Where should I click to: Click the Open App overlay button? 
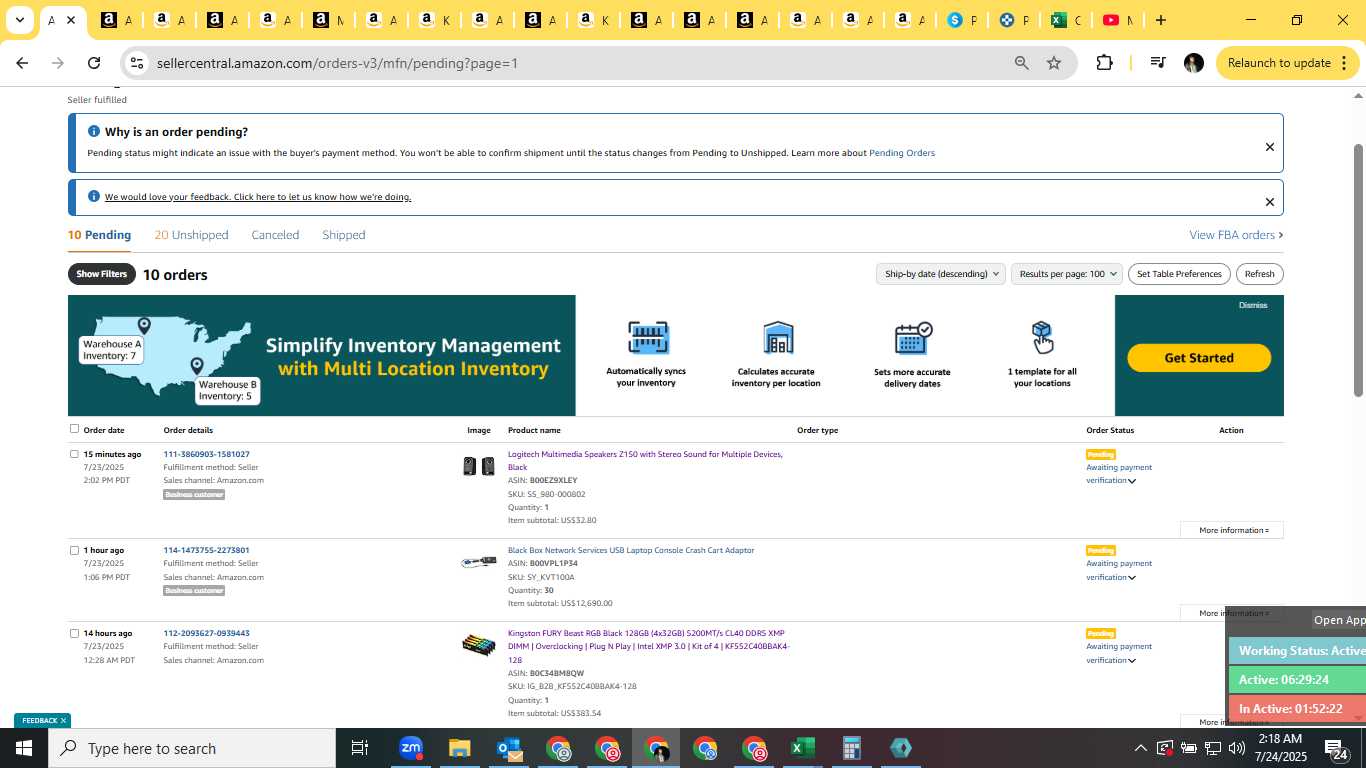click(1339, 620)
